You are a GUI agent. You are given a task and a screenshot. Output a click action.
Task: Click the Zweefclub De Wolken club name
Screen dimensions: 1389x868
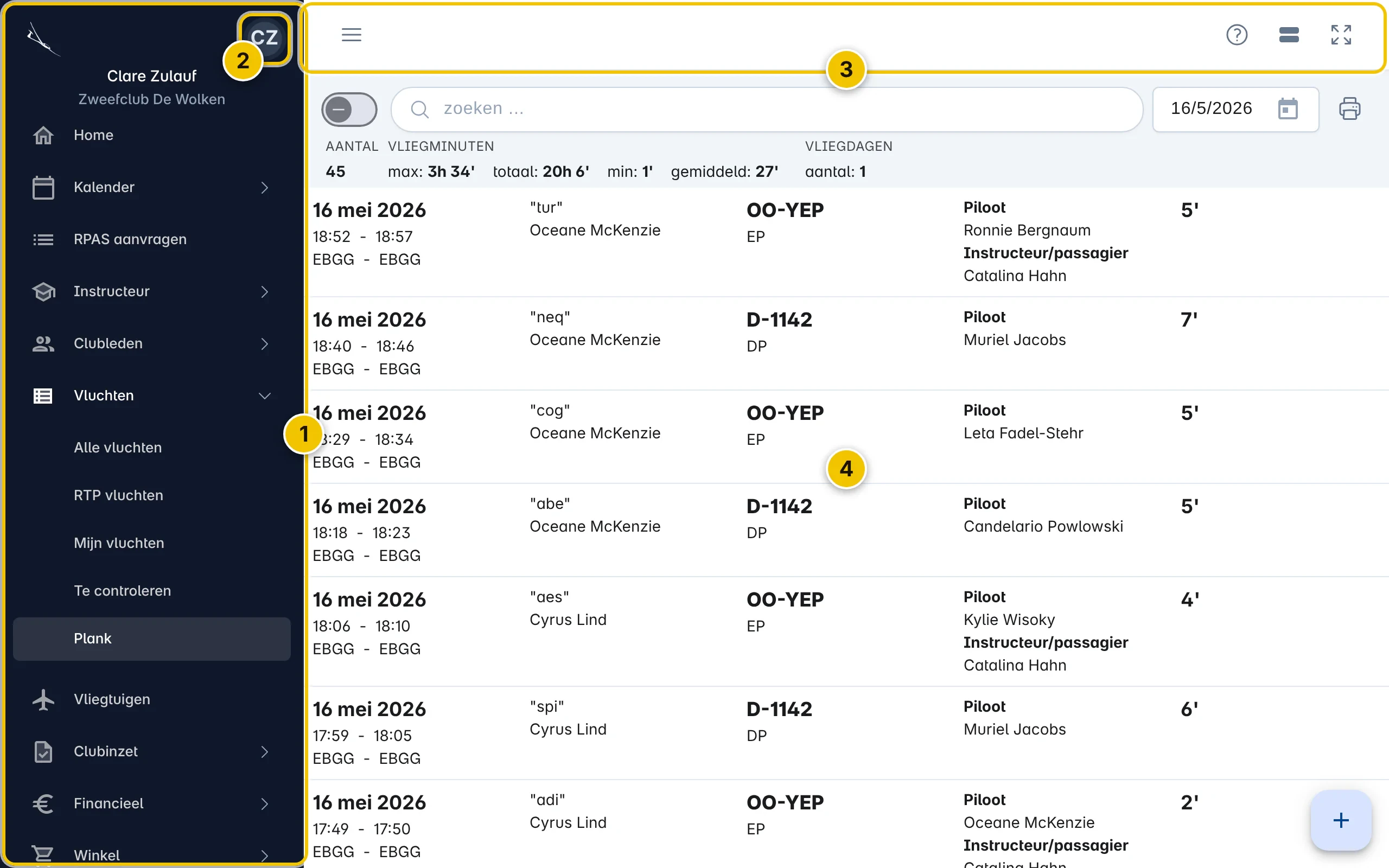[151, 99]
